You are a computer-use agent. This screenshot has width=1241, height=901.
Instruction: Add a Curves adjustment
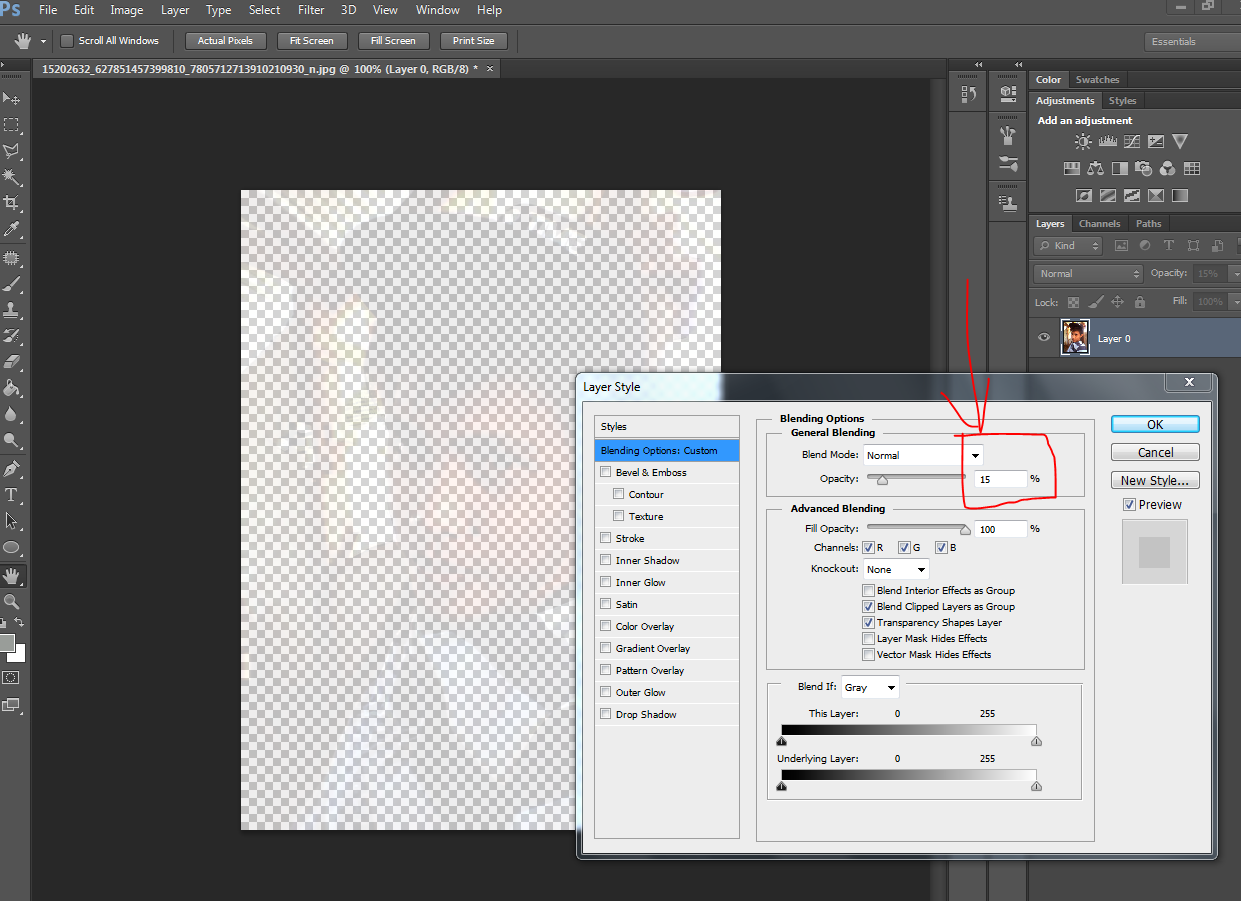pos(1131,142)
